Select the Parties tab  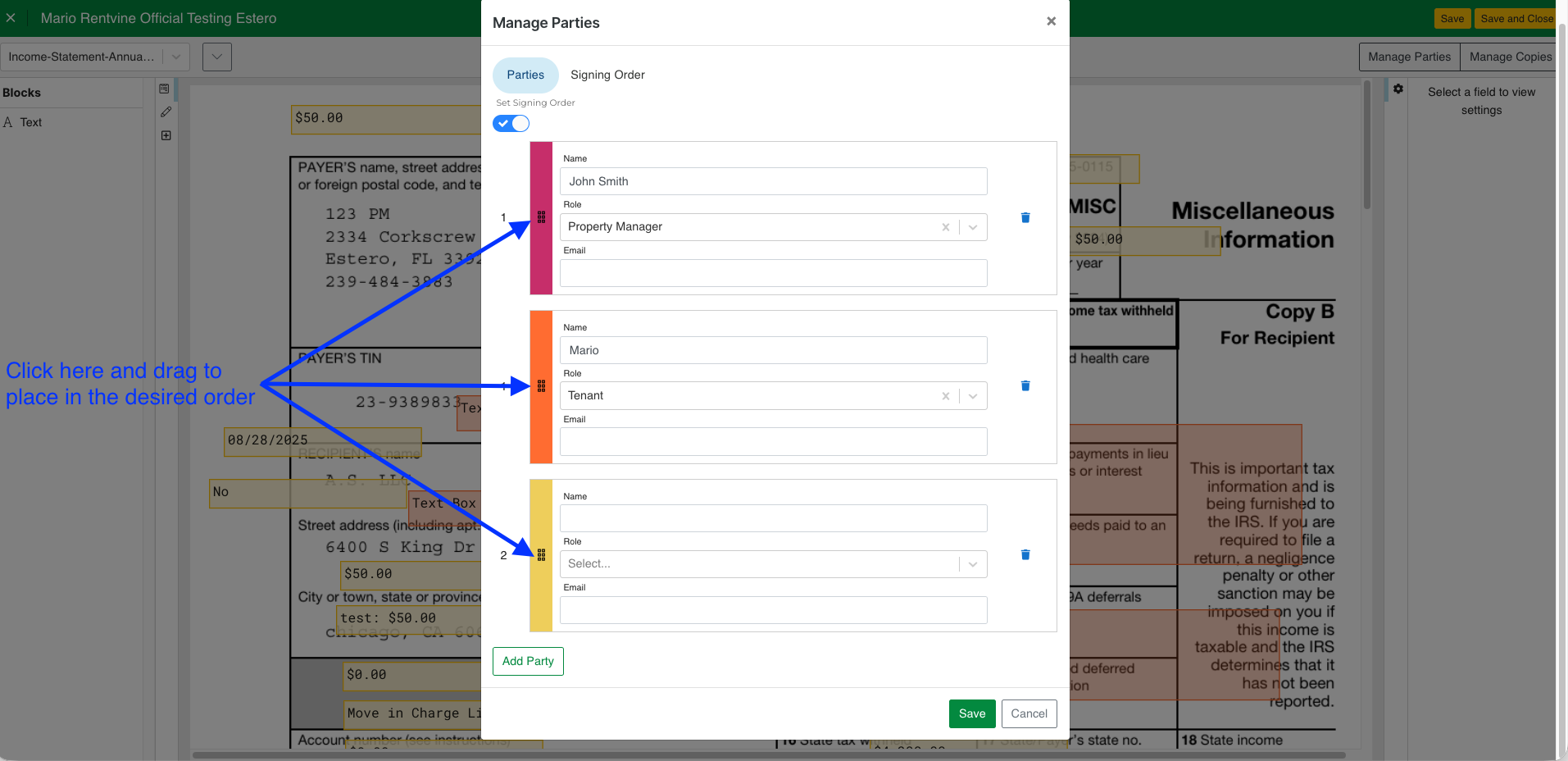(525, 75)
